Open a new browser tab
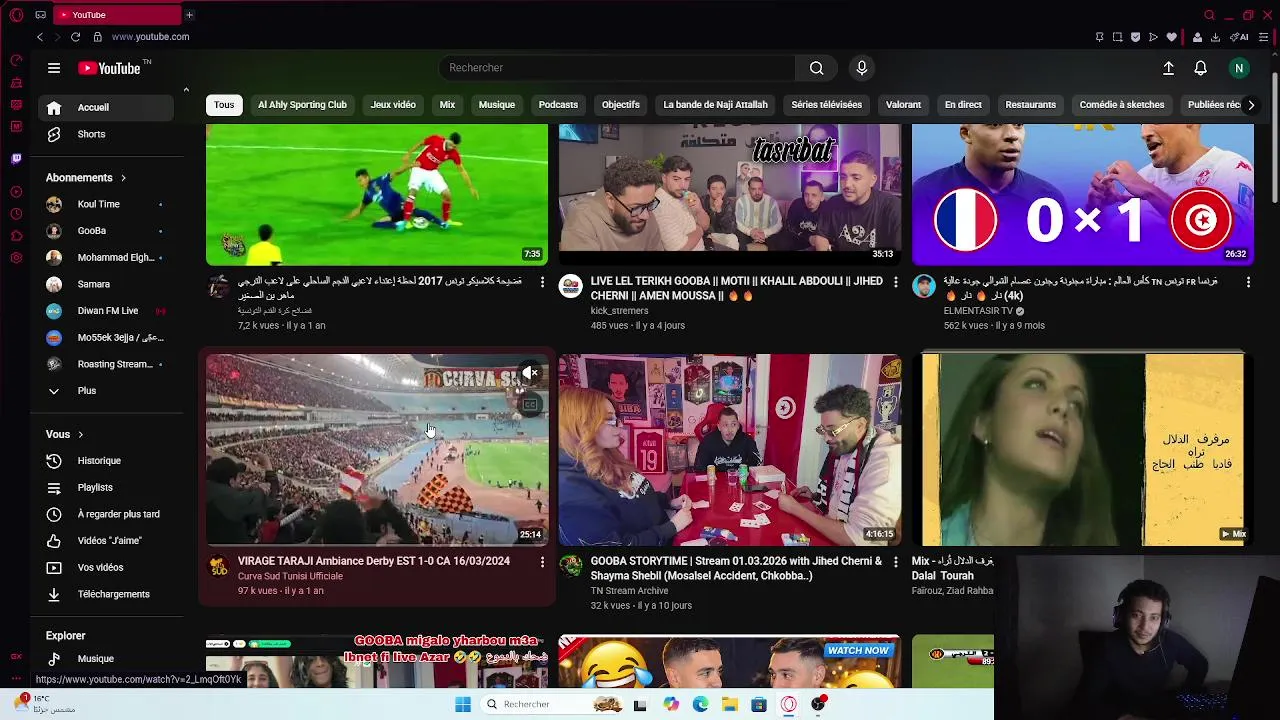1280x720 pixels. tap(189, 15)
